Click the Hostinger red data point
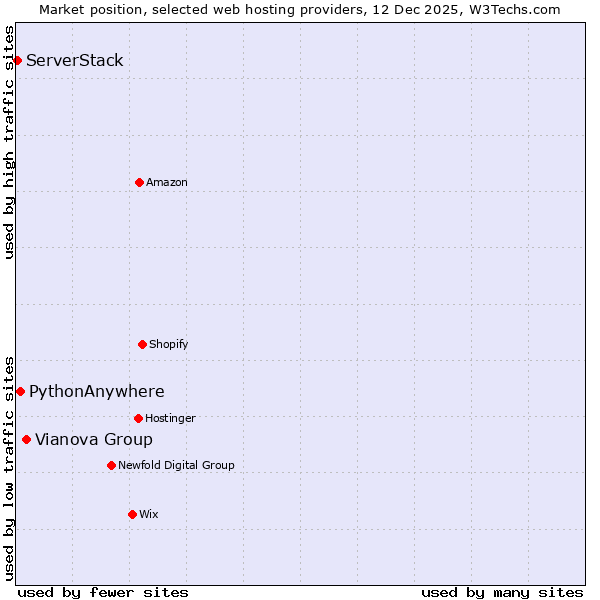 (139, 418)
